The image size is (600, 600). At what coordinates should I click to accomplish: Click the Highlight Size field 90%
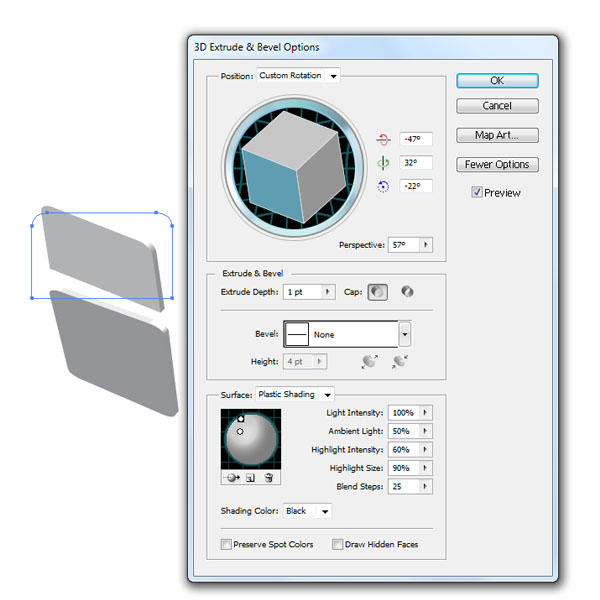[x=403, y=468]
